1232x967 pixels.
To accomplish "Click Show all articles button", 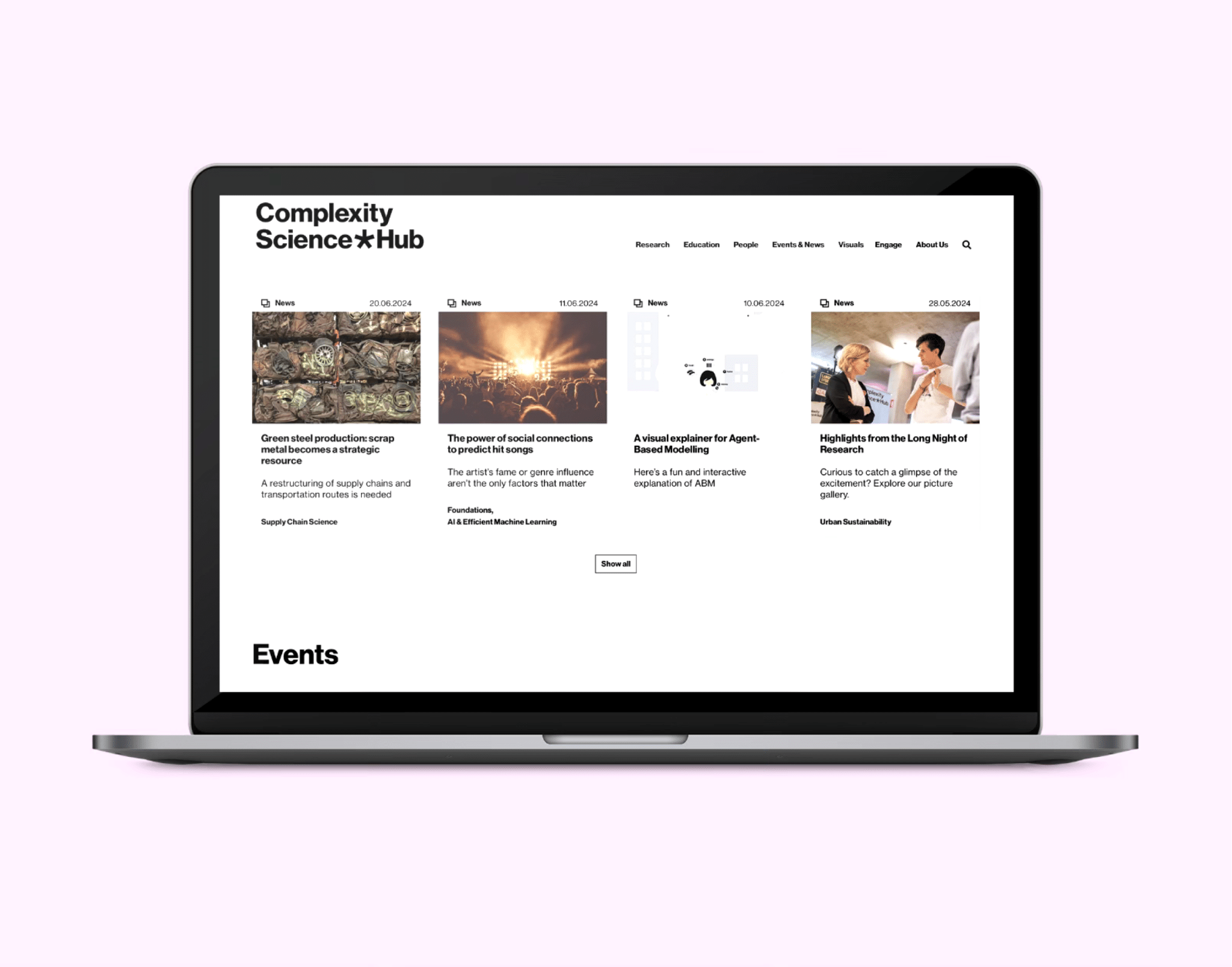I will click(617, 563).
